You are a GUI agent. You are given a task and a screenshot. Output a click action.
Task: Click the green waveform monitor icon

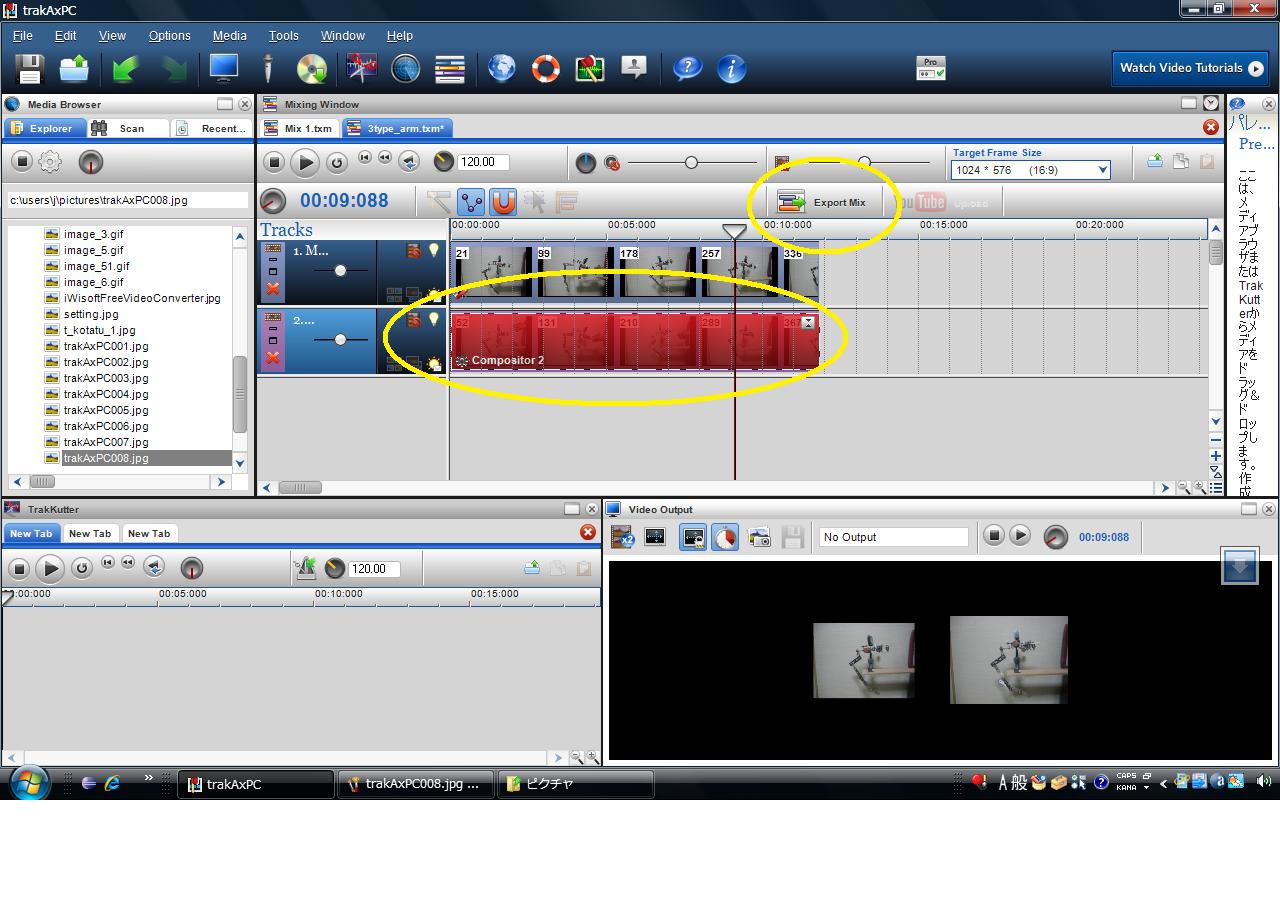pyautogui.click(x=589, y=69)
